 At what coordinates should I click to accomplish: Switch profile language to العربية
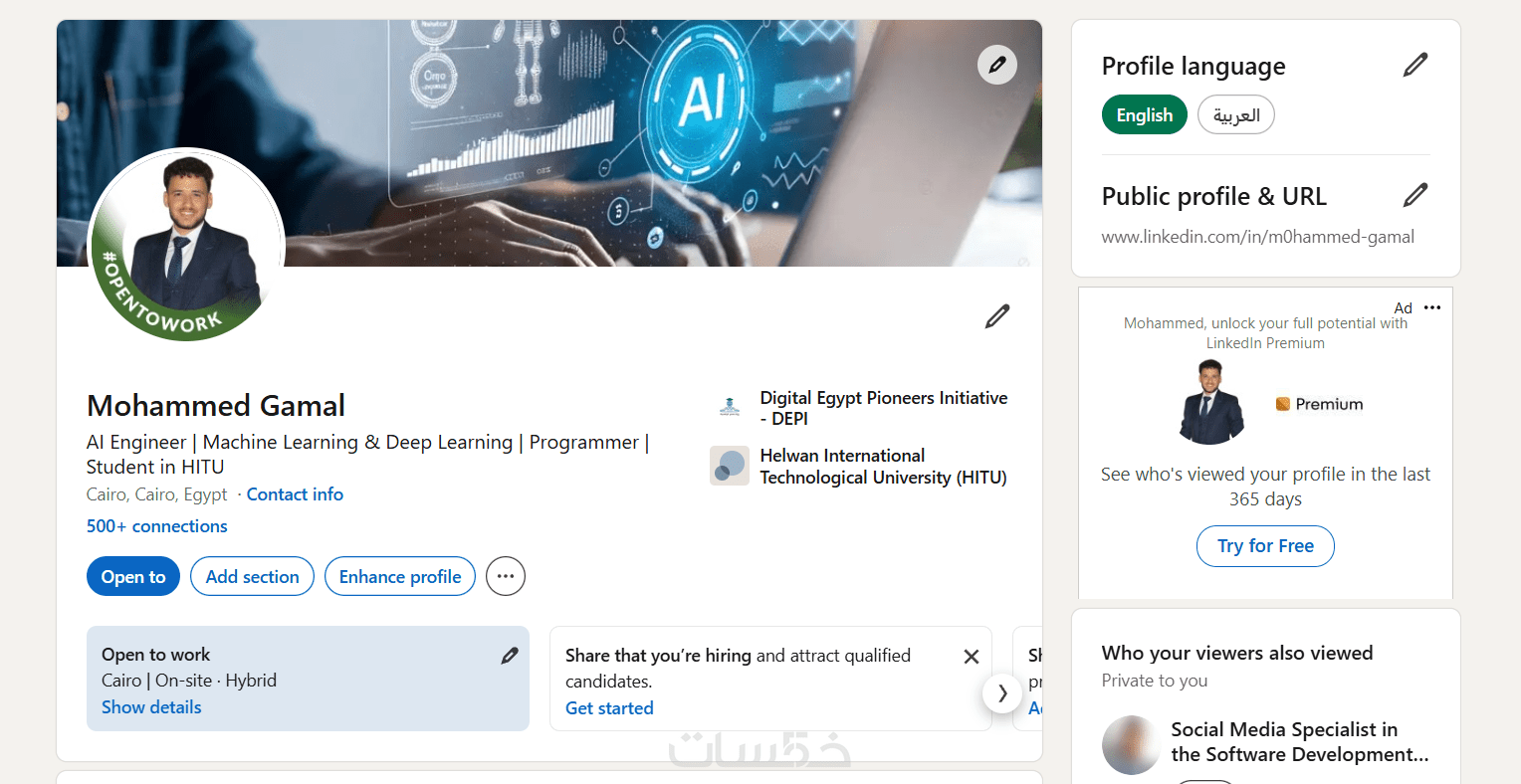tap(1236, 114)
